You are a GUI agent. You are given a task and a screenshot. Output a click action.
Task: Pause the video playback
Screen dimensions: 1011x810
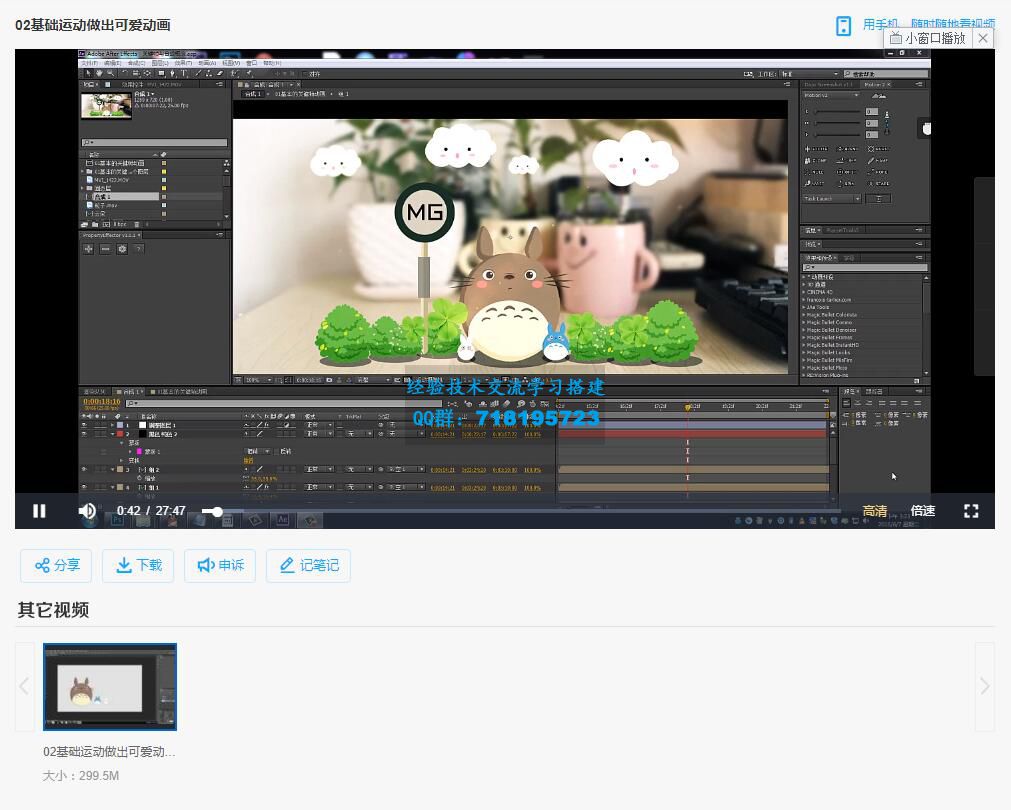pos(39,511)
